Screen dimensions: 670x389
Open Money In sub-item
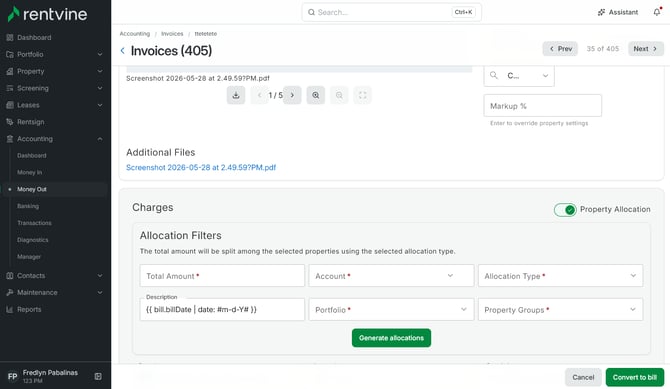29,172
